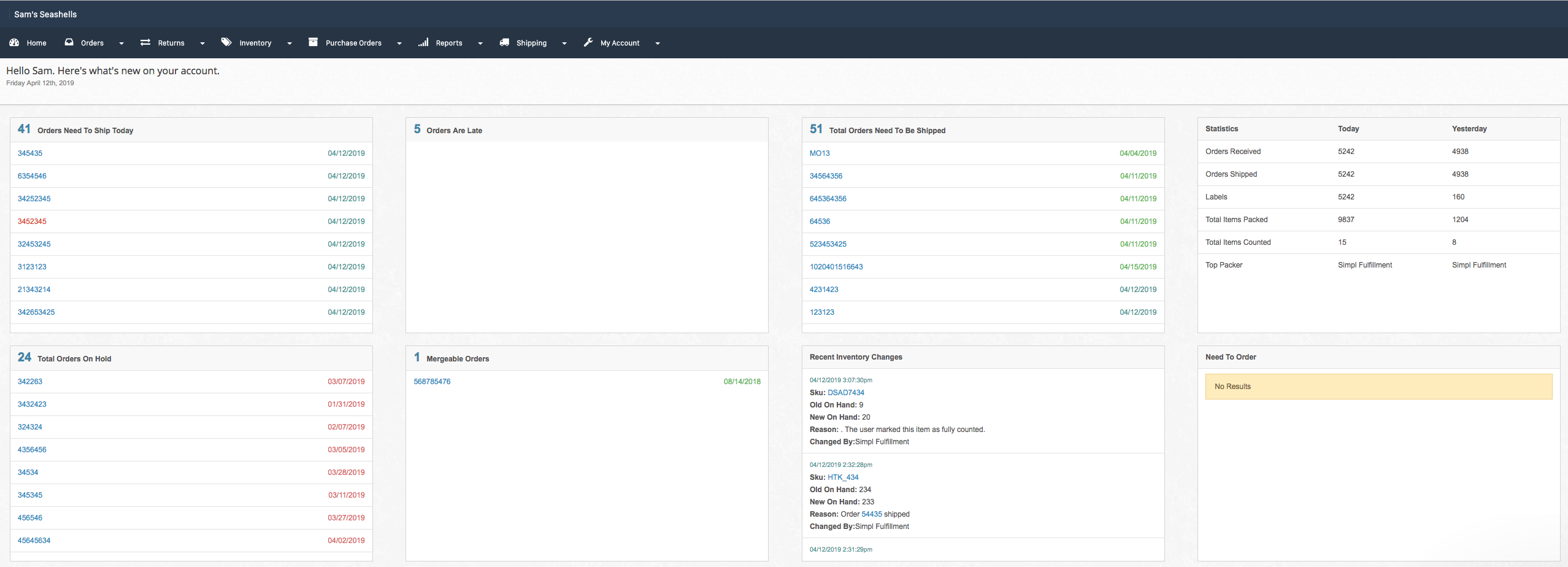The image size is (1568, 567).
Task: Open on-hold order 4356456
Action: 32,450
